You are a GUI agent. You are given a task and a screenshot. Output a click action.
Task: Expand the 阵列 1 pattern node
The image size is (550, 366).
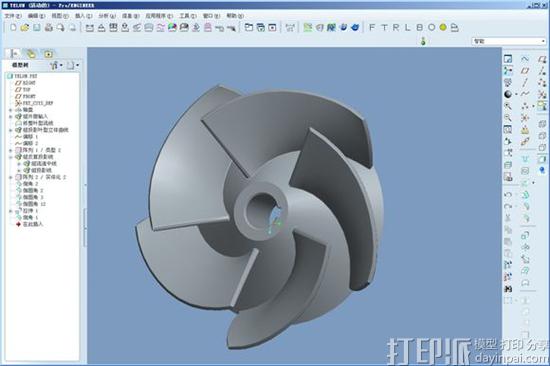pyautogui.click(x=11, y=150)
